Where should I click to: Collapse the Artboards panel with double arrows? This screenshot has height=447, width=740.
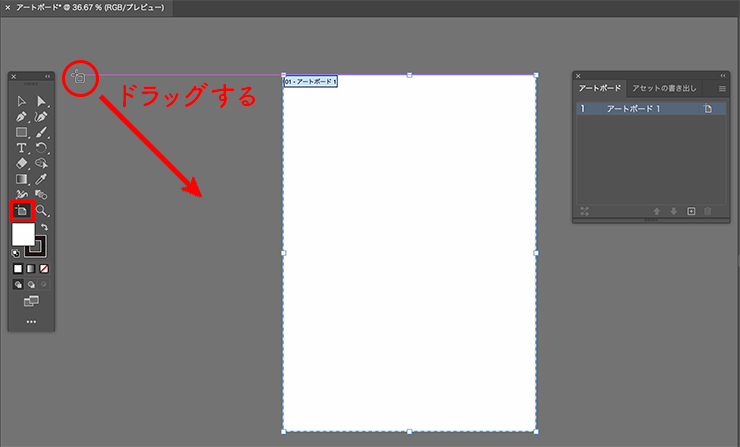tap(722, 75)
